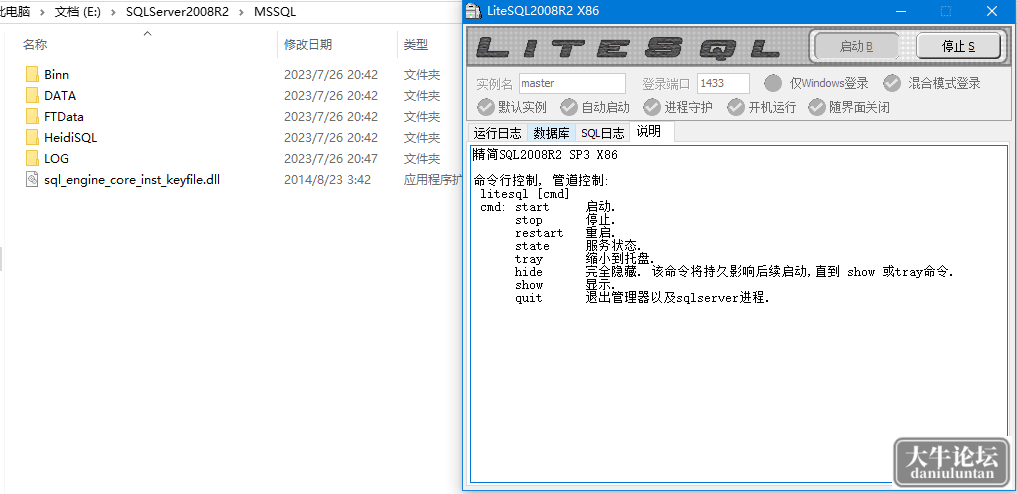Switch to the 说明 tab
Image resolution: width=1017 pixels, height=494 pixels.
[x=651, y=132]
